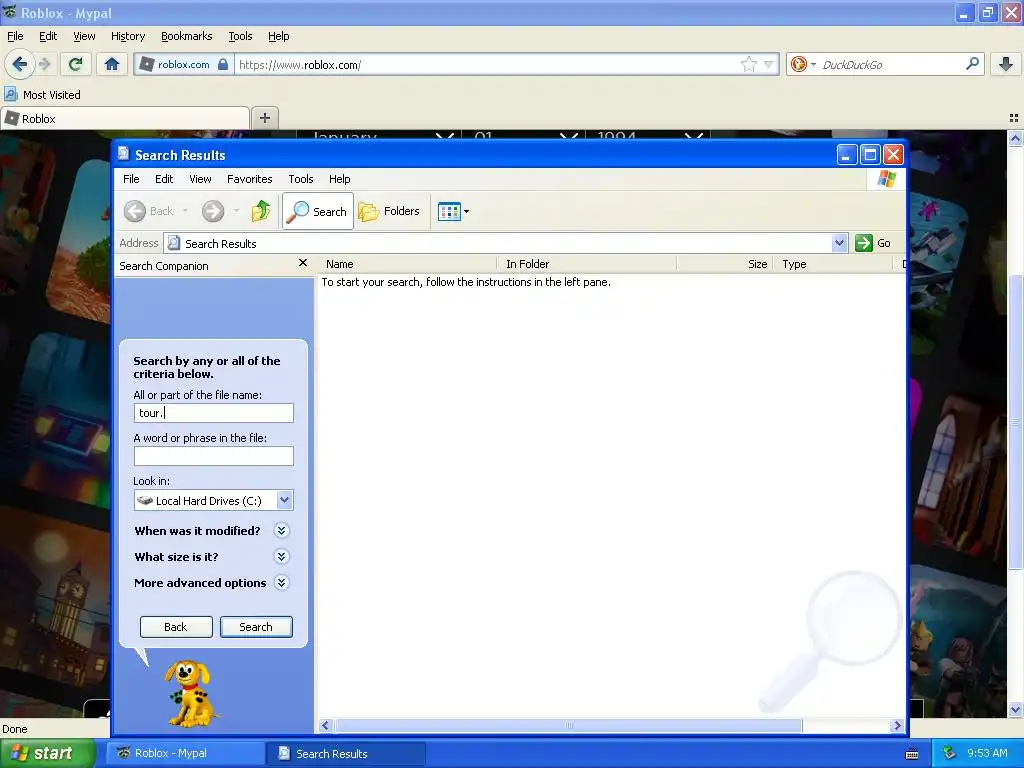
Task: Click the magnifier in DuckDuckGo search box
Action: coord(972,63)
